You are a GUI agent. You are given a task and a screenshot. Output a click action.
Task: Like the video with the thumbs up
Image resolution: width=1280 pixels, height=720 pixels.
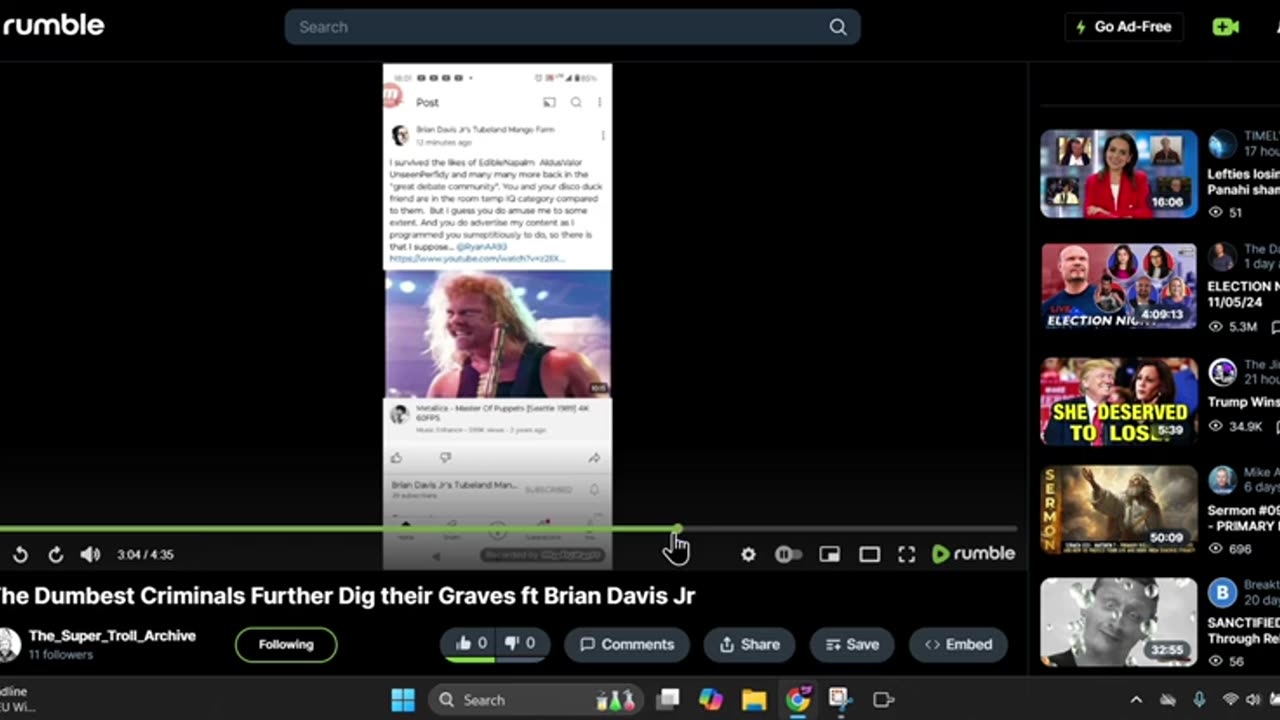[x=471, y=644]
